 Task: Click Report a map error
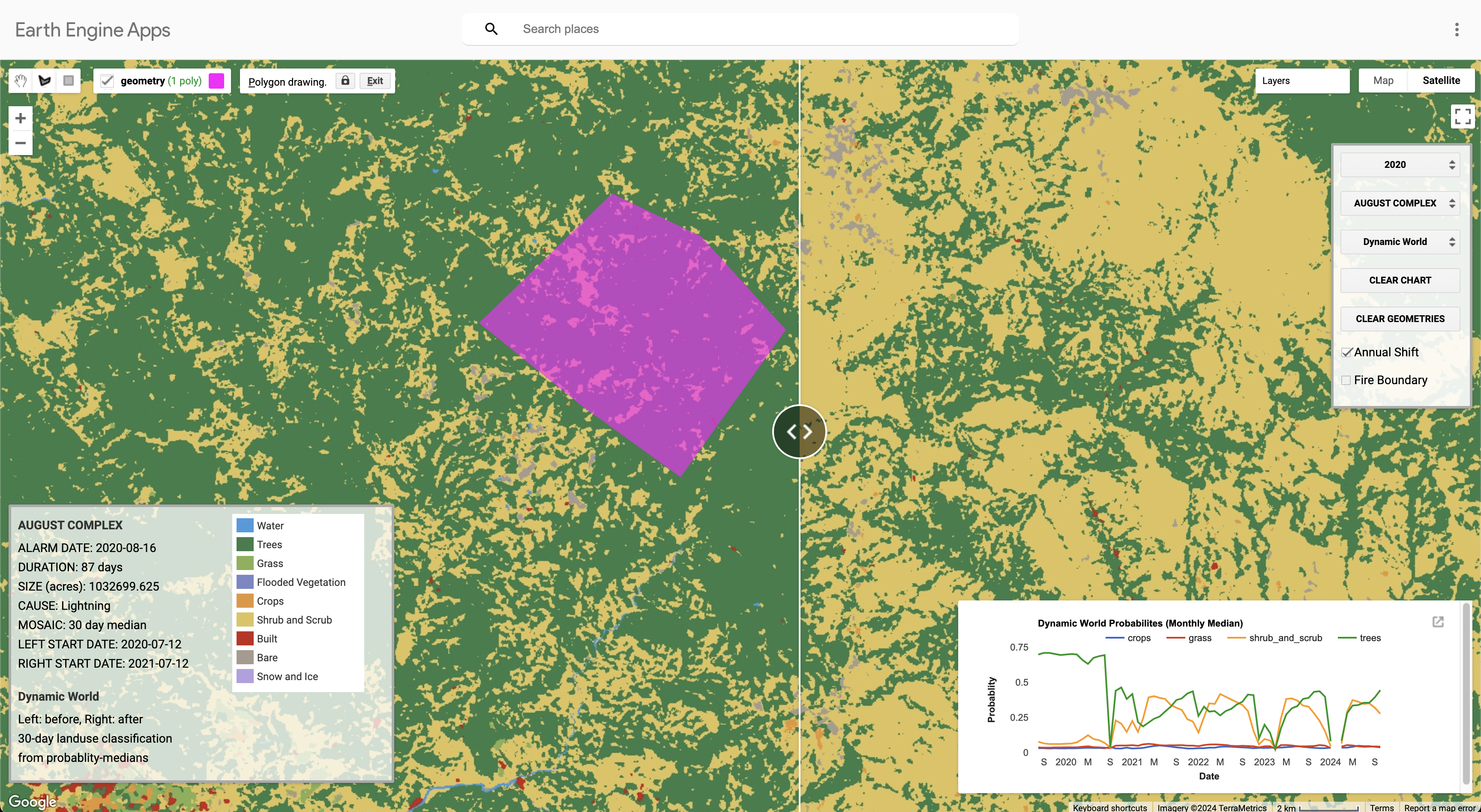[x=1439, y=807]
